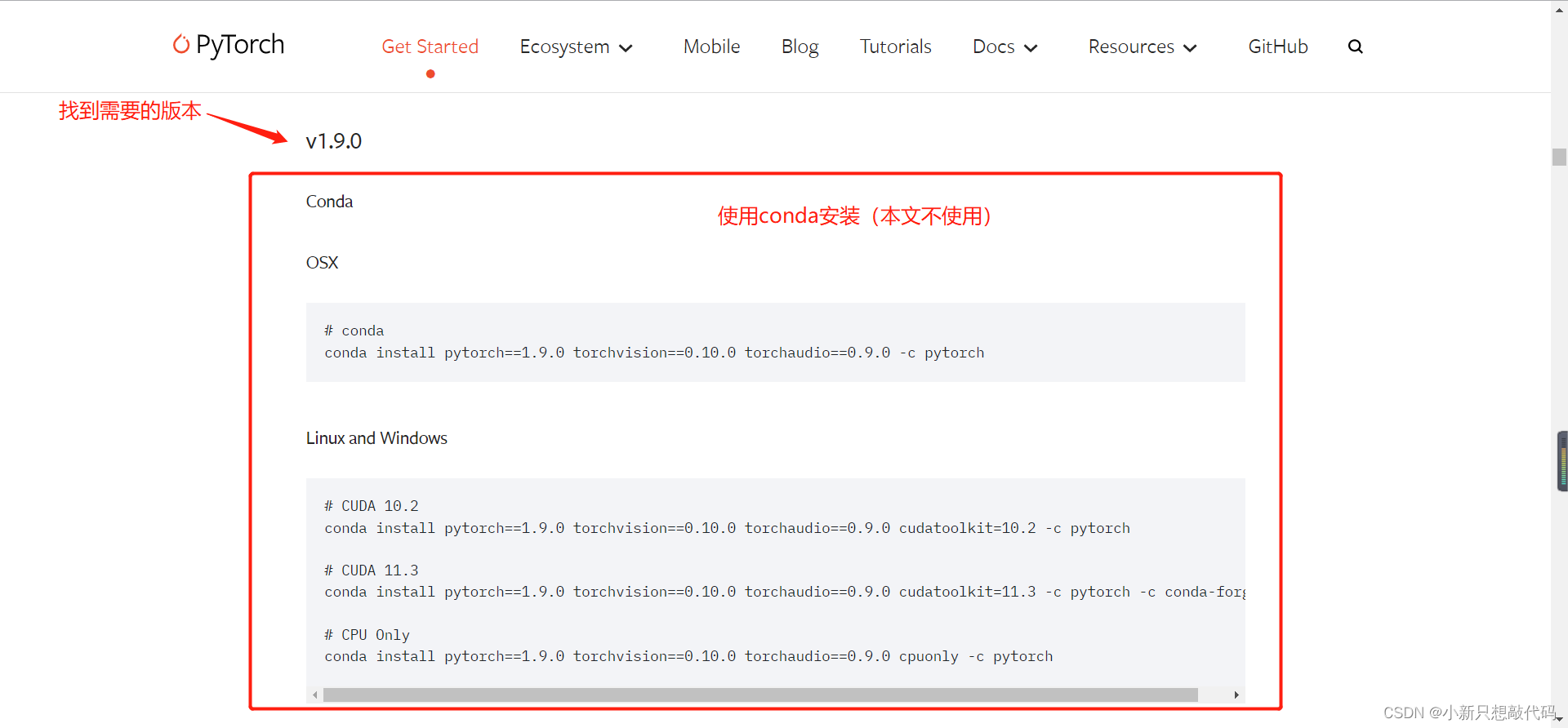Click the code block's right scroll arrow
The width and height of the screenshot is (1568, 728).
point(1236,695)
